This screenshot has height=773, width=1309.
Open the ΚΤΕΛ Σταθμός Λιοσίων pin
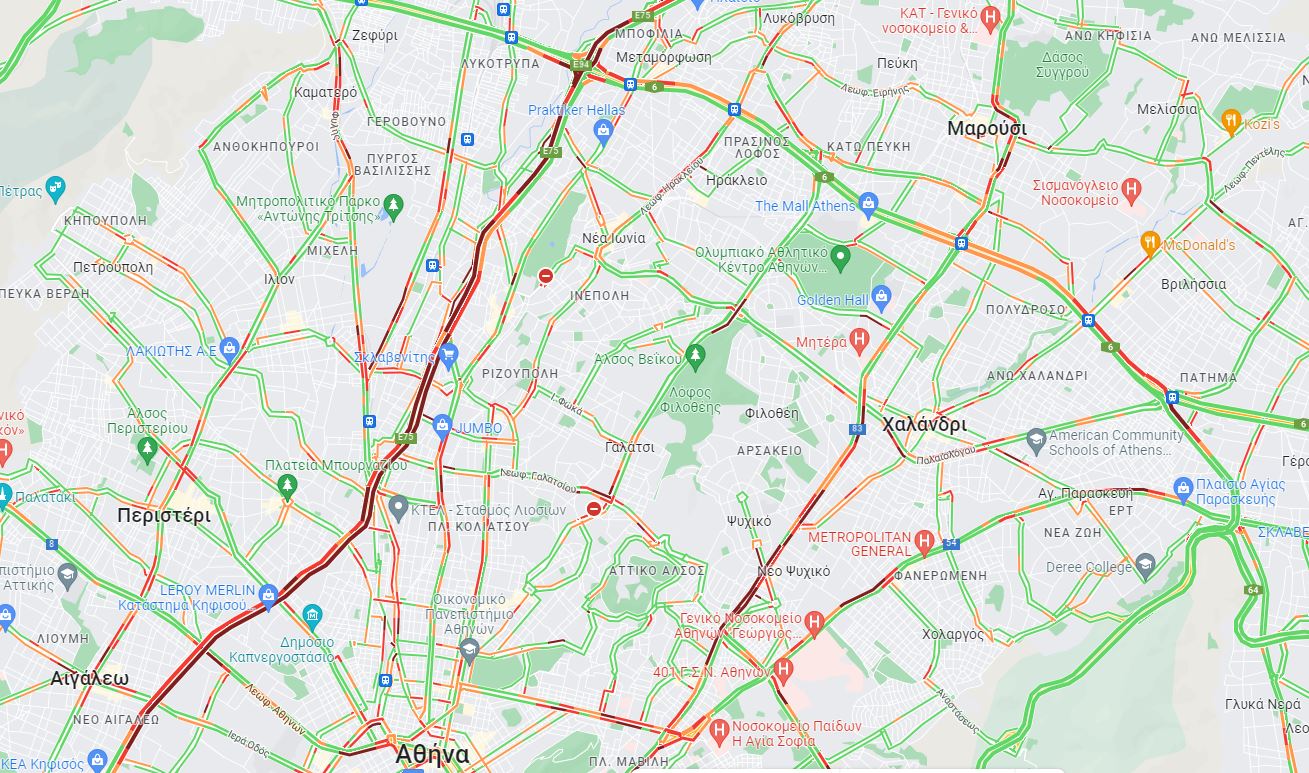coord(398,508)
